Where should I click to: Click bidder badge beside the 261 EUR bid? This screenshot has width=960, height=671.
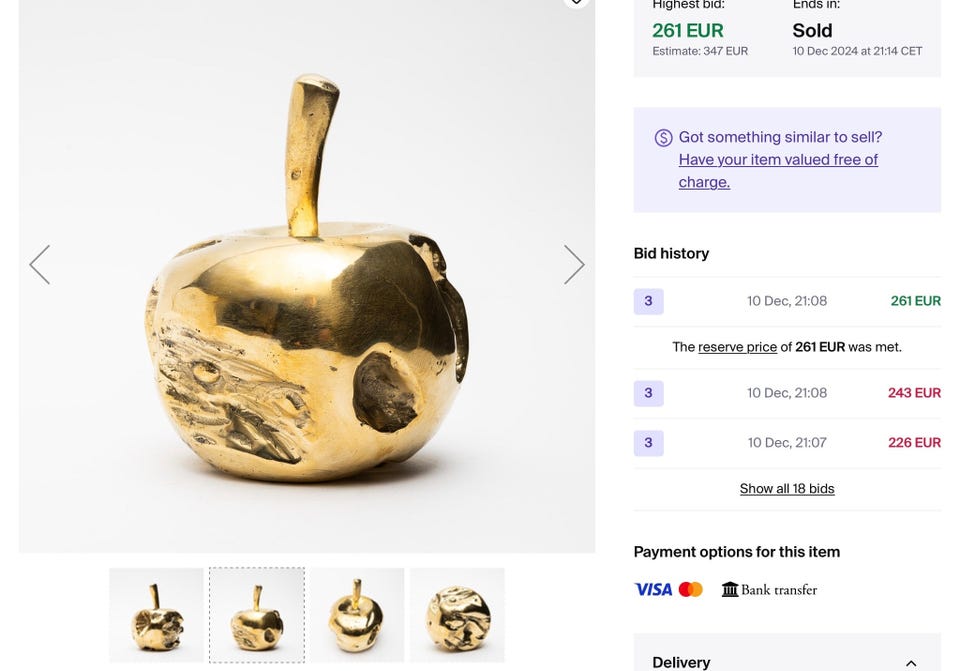coord(648,301)
